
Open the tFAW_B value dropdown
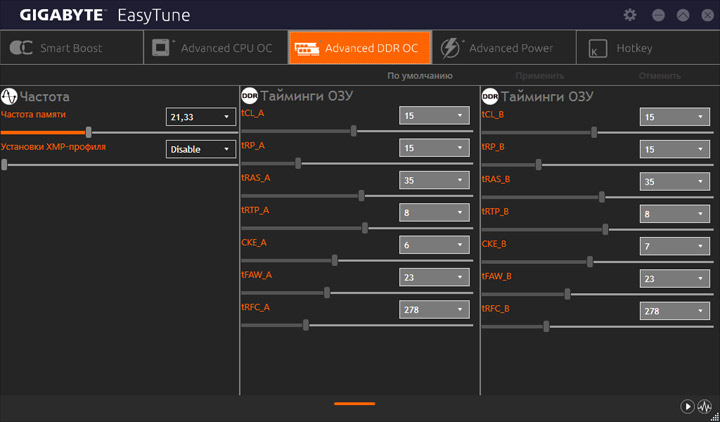click(675, 279)
